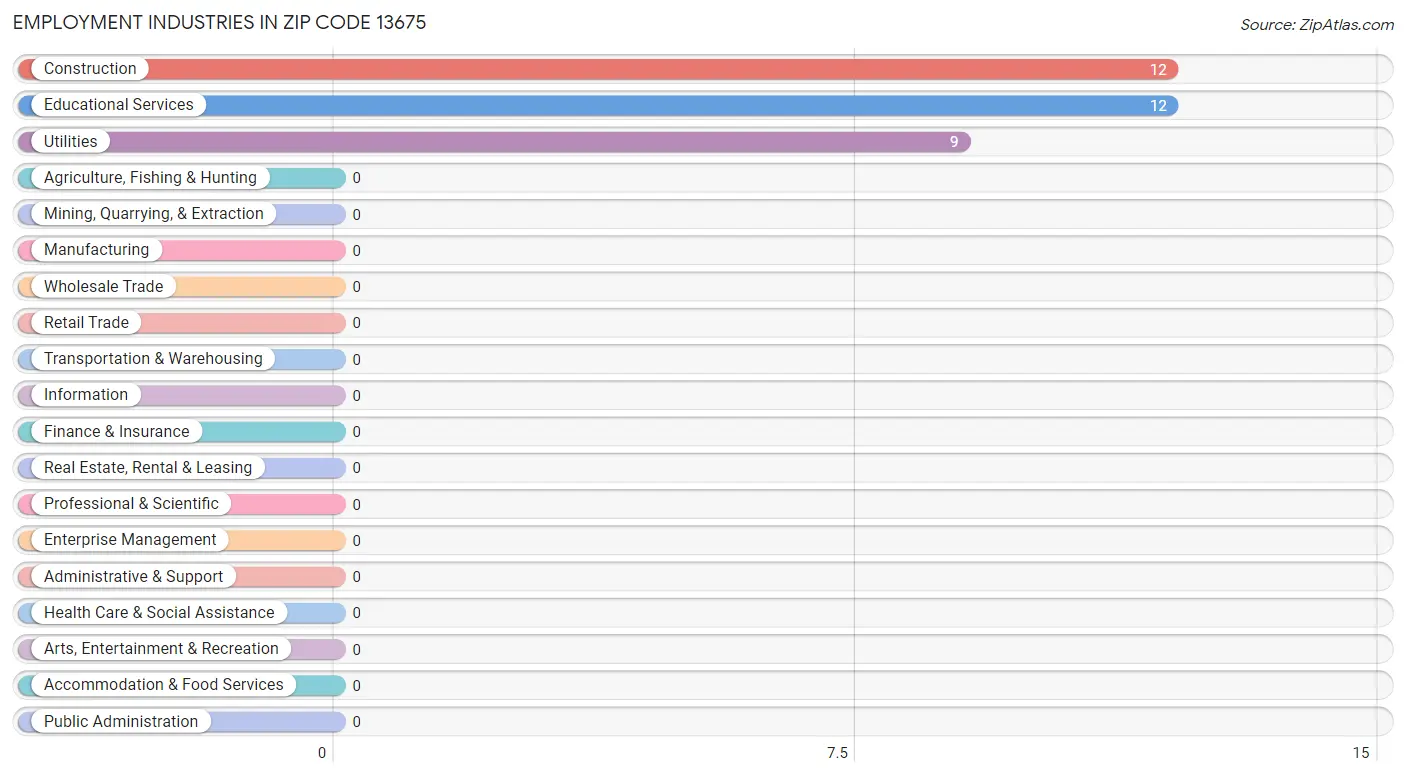Click the Retail Trade label
The width and height of the screenshot is (1406, 776).
pos(86,323)
